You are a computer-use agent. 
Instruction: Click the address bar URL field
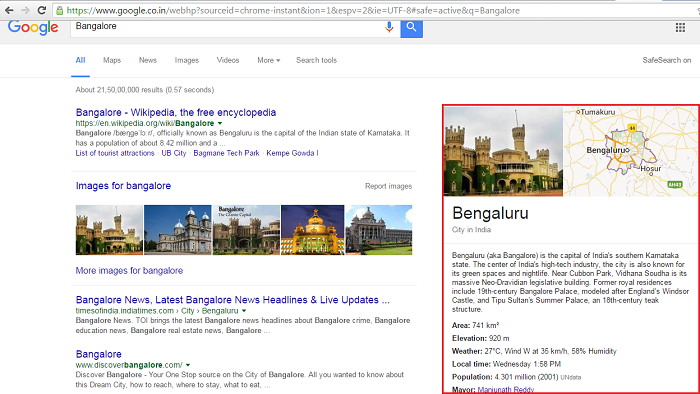tap(375, 10)
